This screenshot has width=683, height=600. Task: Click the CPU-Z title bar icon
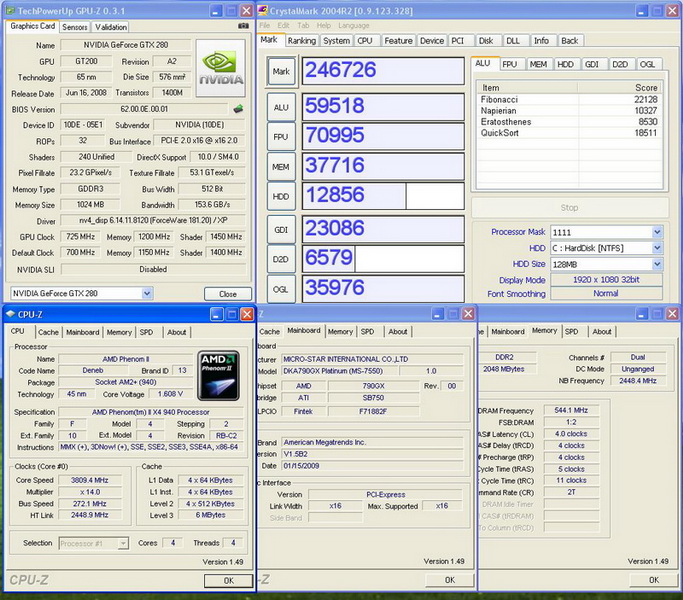(x=11, y=314)
